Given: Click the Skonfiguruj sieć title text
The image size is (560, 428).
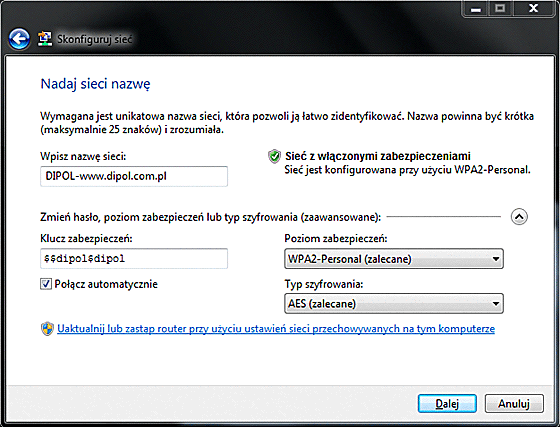Looking at the screenshot, I should click(x=95, y=39).
